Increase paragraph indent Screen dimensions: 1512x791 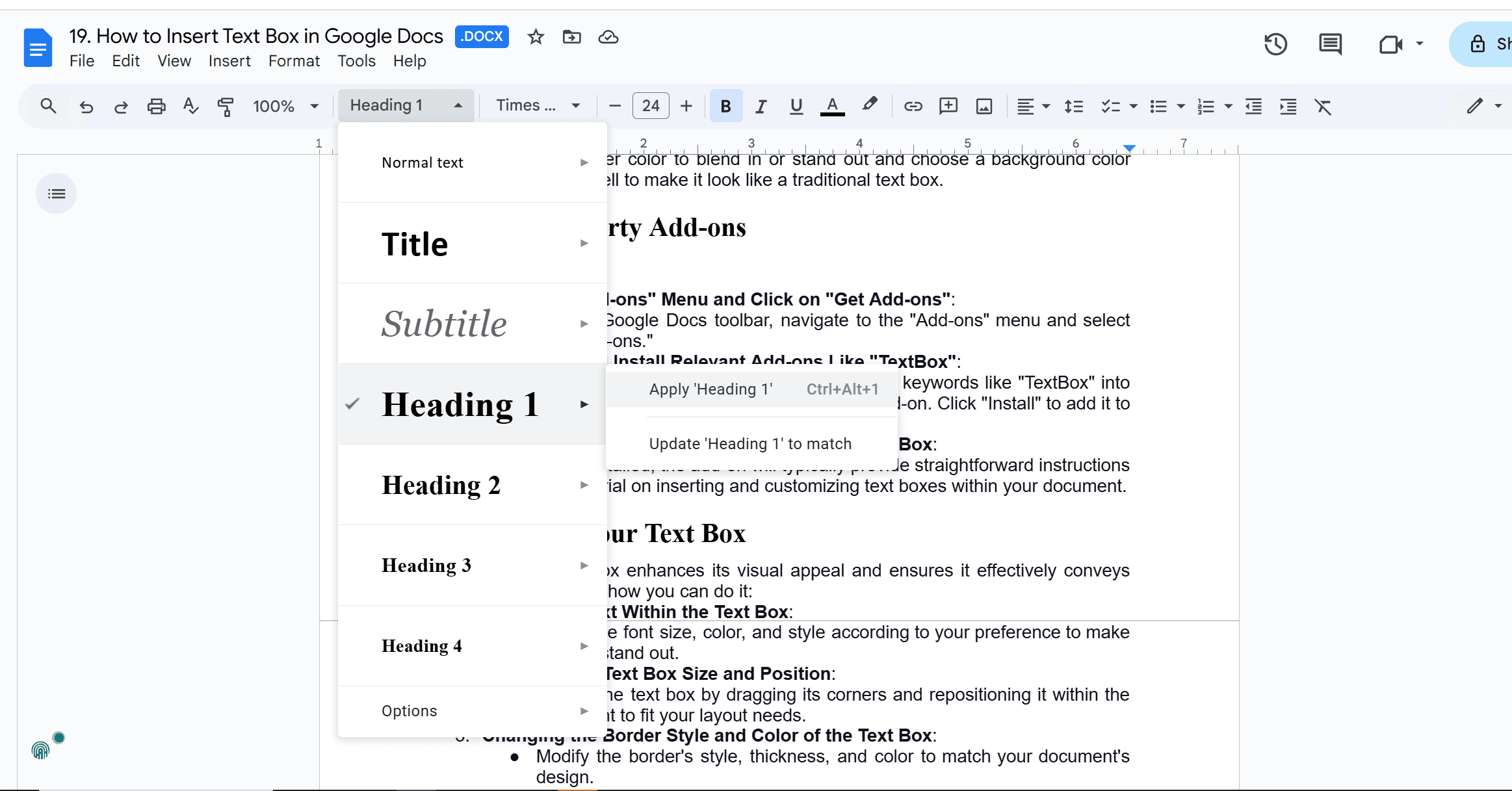pyautogui.click(x=1288, y=106)
